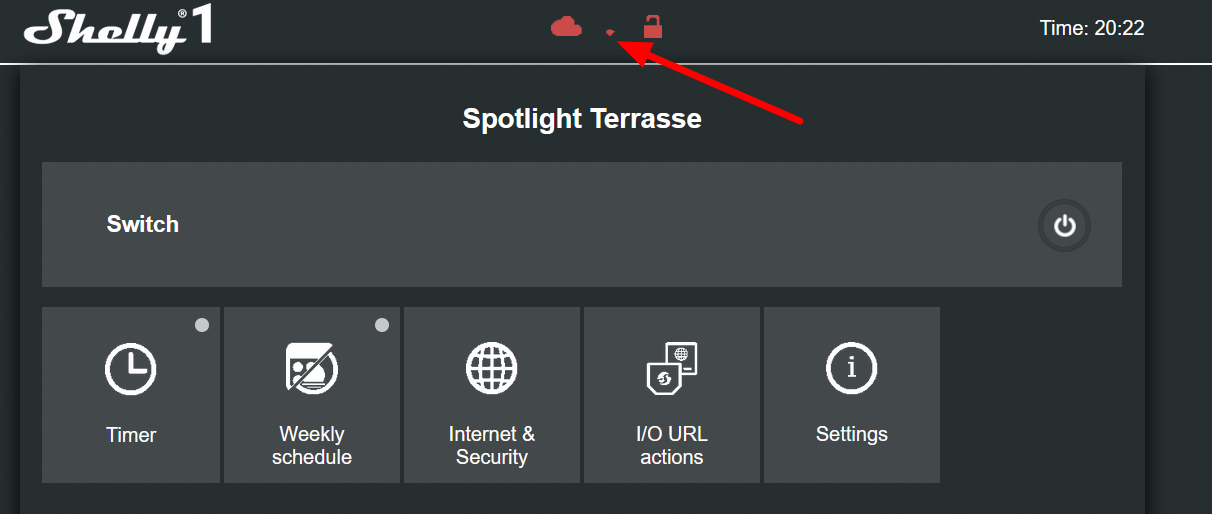Expand the Timer label section

click(131, 435)
